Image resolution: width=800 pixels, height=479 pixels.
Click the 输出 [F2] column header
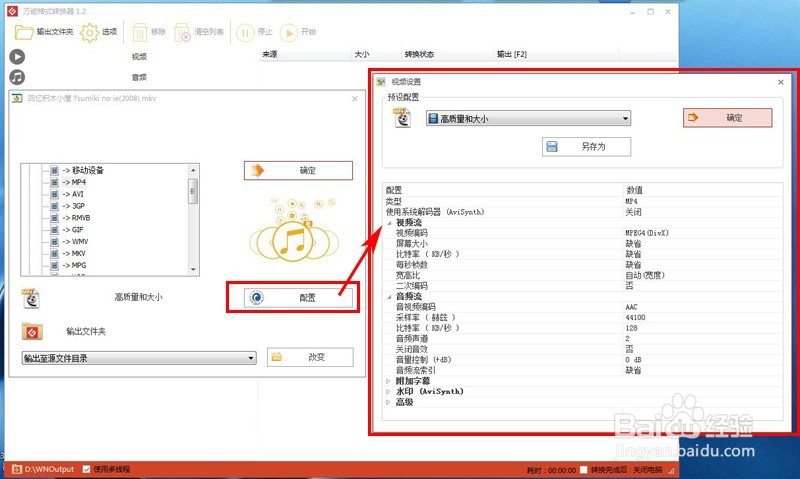[x=557, y=54]
